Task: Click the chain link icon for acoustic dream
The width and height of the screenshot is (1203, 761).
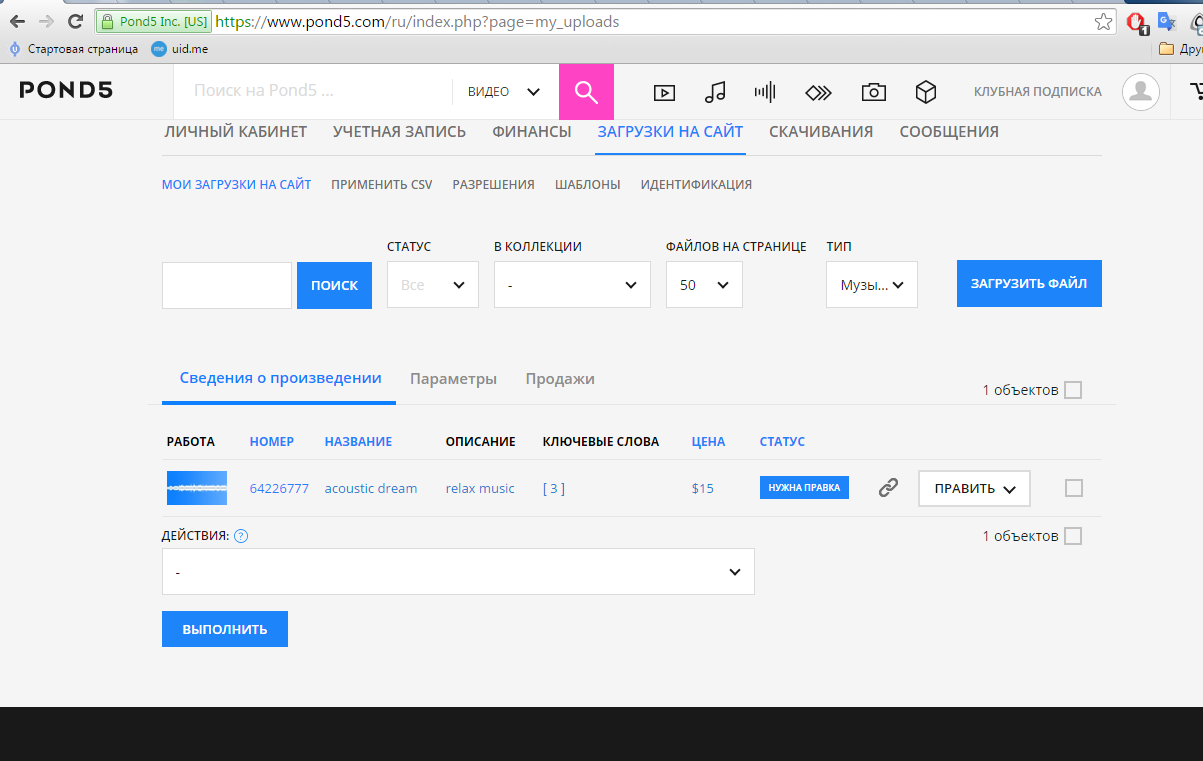Action: [888, 488]
